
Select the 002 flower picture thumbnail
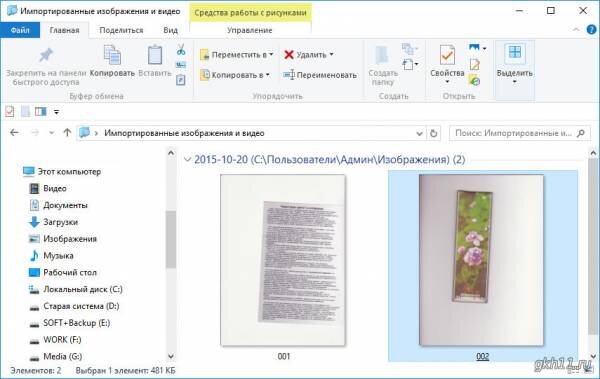481,260
